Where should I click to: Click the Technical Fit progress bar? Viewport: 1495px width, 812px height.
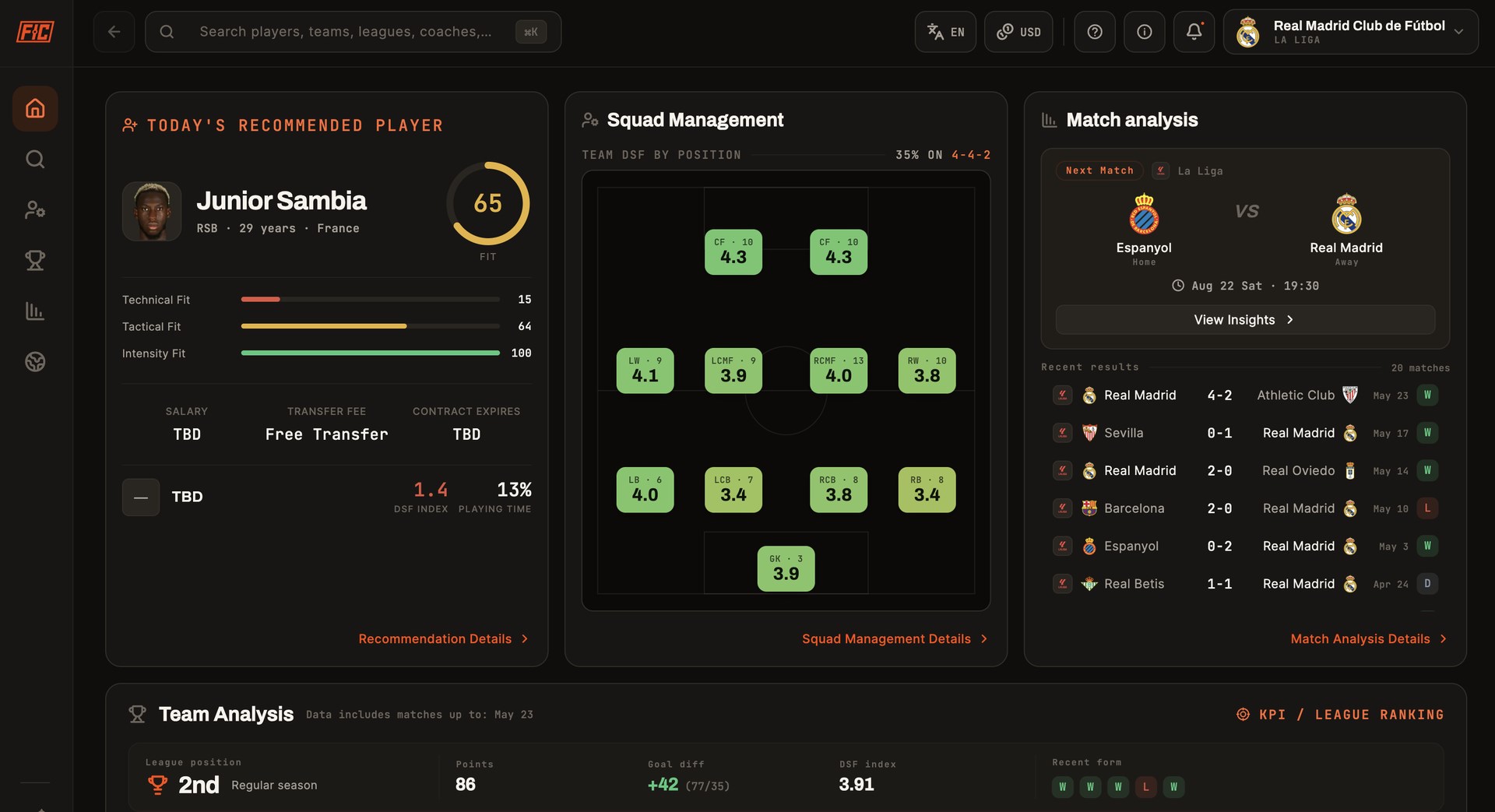371,299
